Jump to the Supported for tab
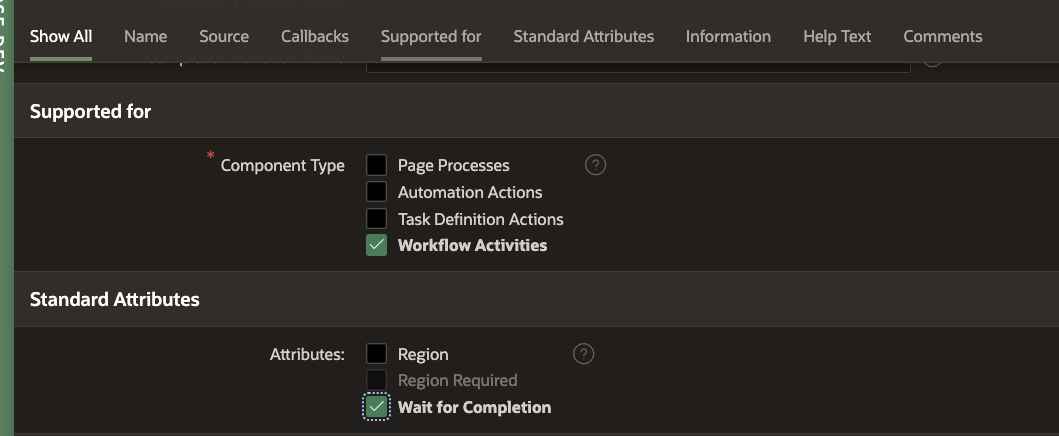Viewport: 1059px width, 436px height. point(431,36)
